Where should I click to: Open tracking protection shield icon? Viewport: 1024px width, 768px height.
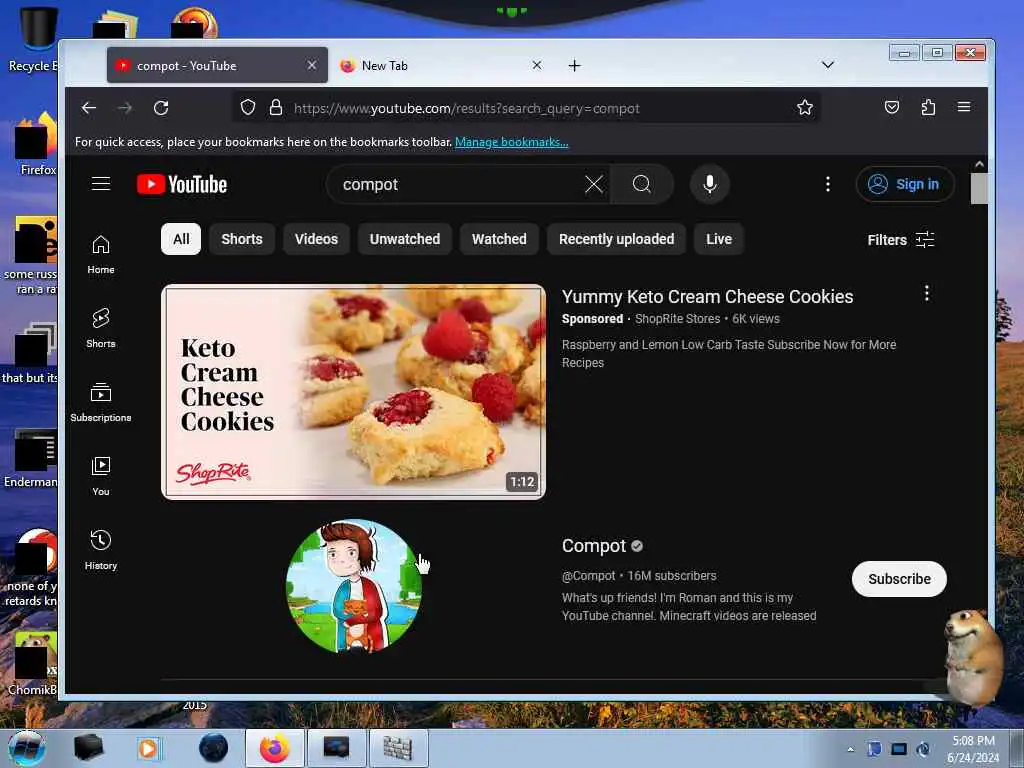click(248, 108)
